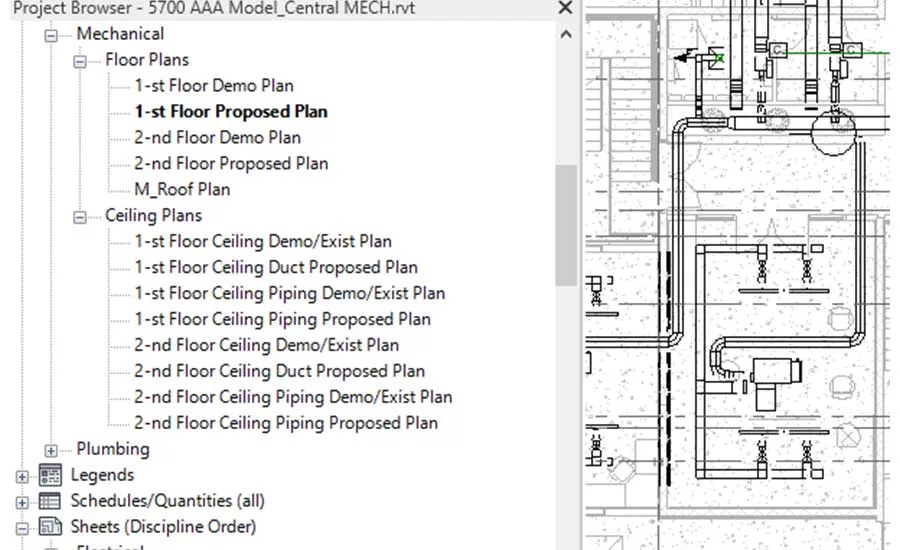Screen dimensions: 900x550
Task: Open 2-nd Floor Demo Plan
Action: click(218, 137)
